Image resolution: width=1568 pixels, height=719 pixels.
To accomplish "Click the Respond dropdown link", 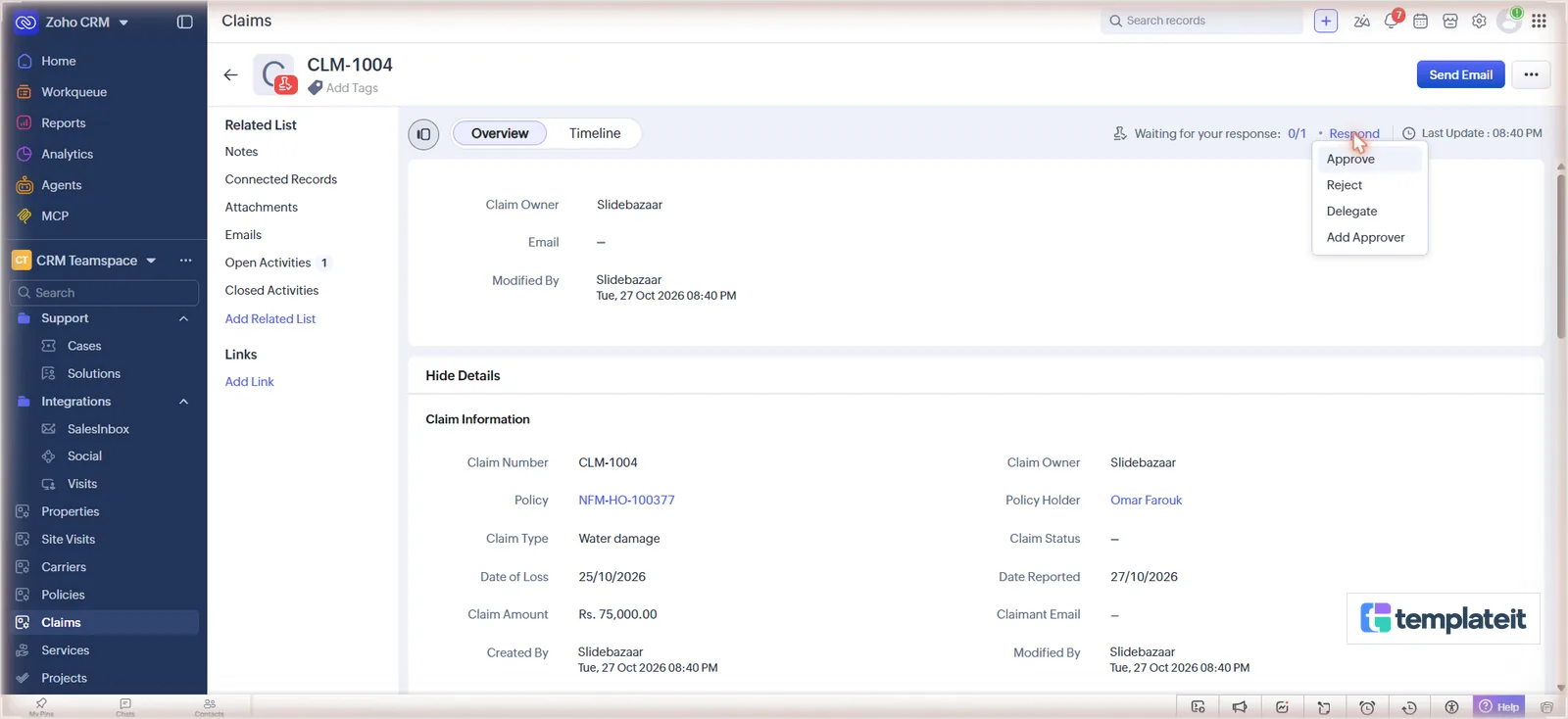I will click(x=1354, y=134).
